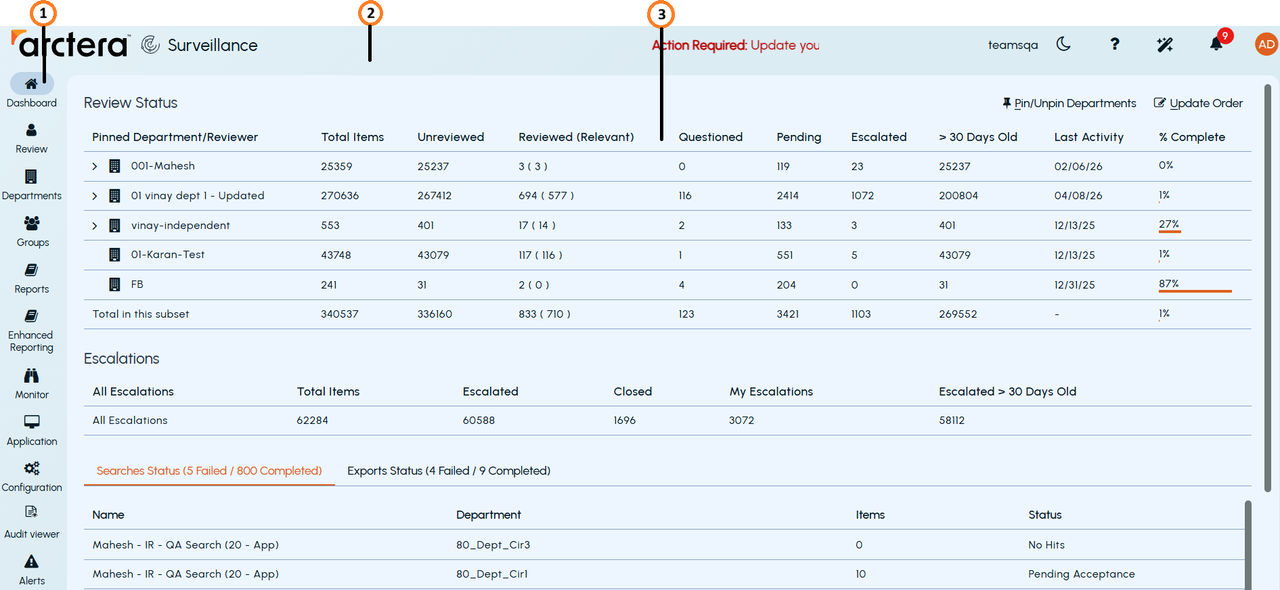
Task: Click Closed escalations value 1696
Action: coord(625,420)
